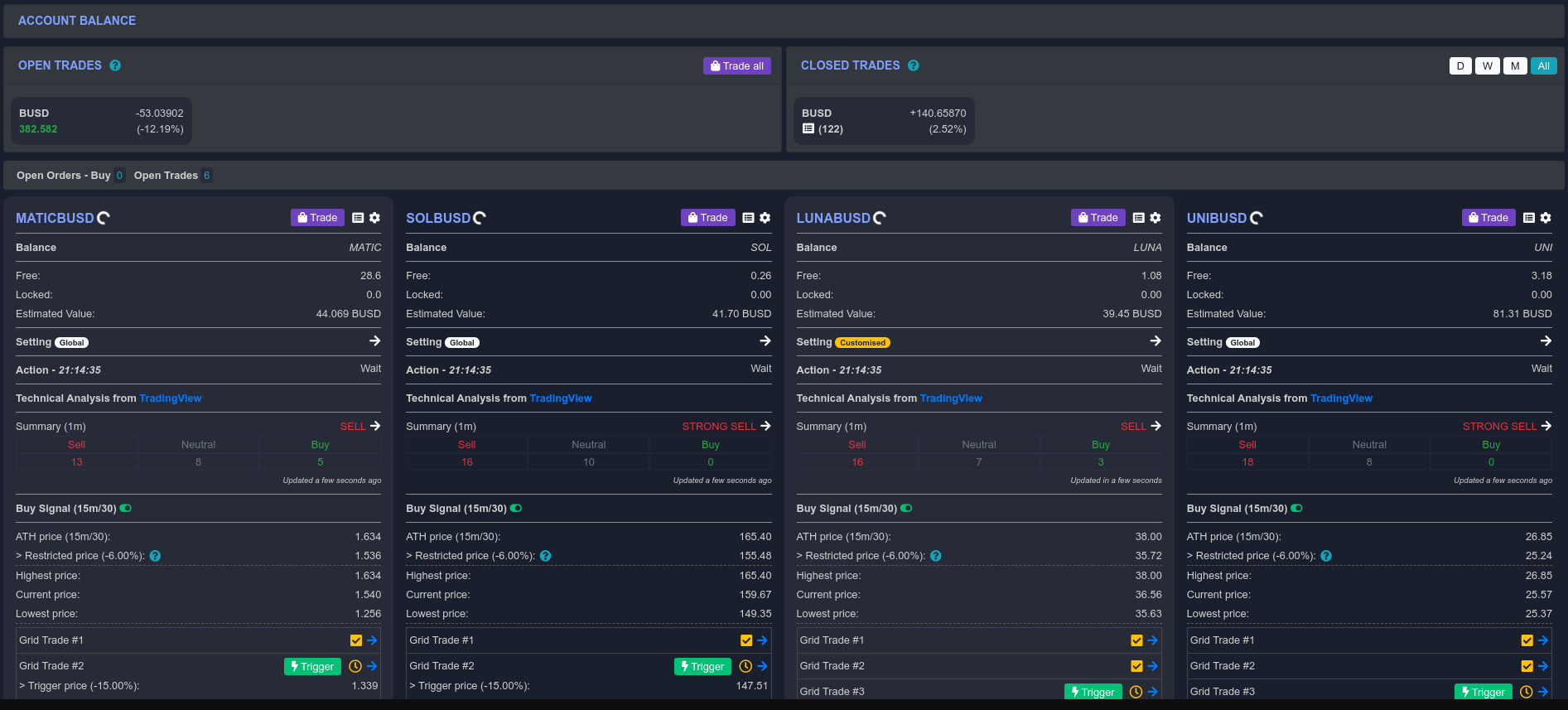
Task: Click Trade all button
Action: [737, 66]
